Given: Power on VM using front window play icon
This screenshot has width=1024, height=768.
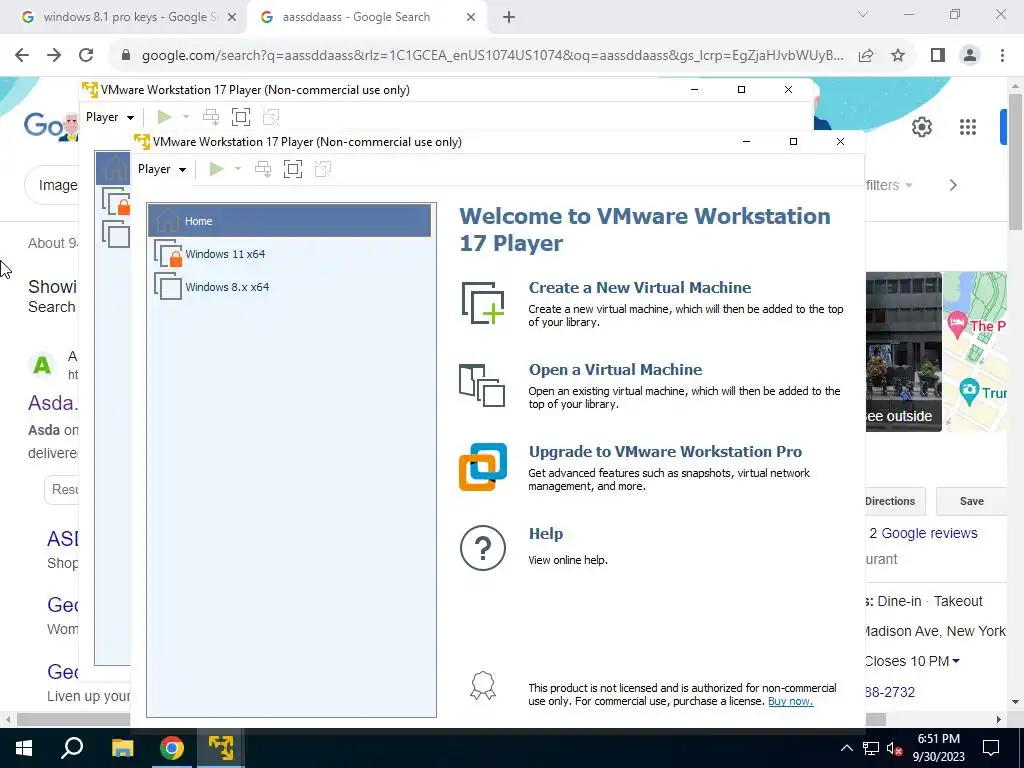Looking at the screenshot, I should [216, 169].
